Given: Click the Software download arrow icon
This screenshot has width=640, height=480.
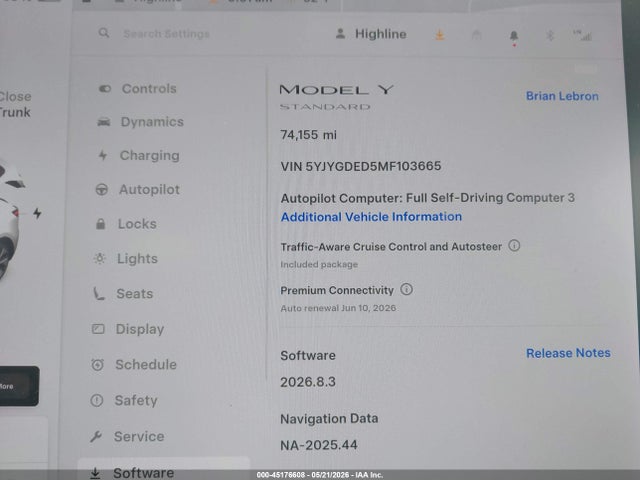Looking at the screenshot, I should (x=95, y=473).
